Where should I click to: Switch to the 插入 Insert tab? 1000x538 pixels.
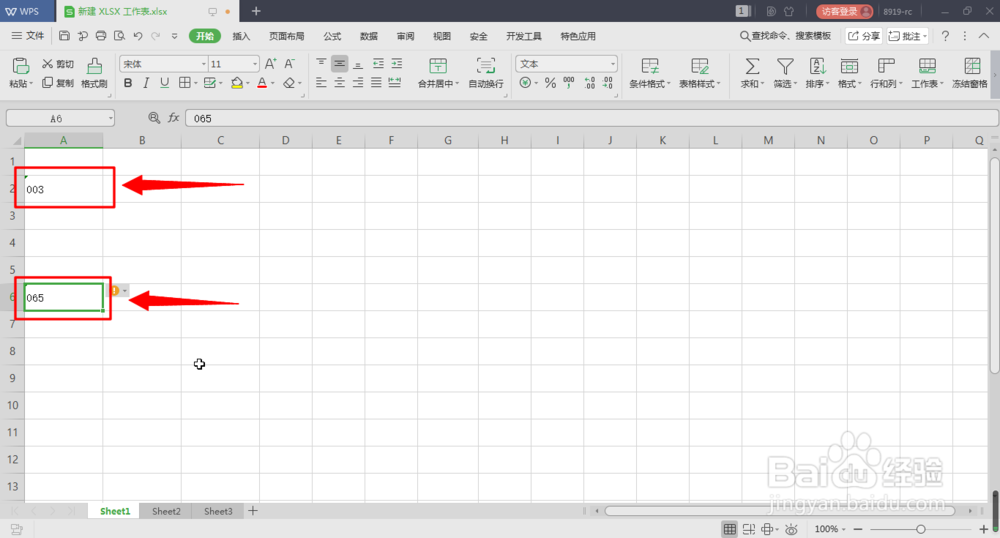click(241, 36)
